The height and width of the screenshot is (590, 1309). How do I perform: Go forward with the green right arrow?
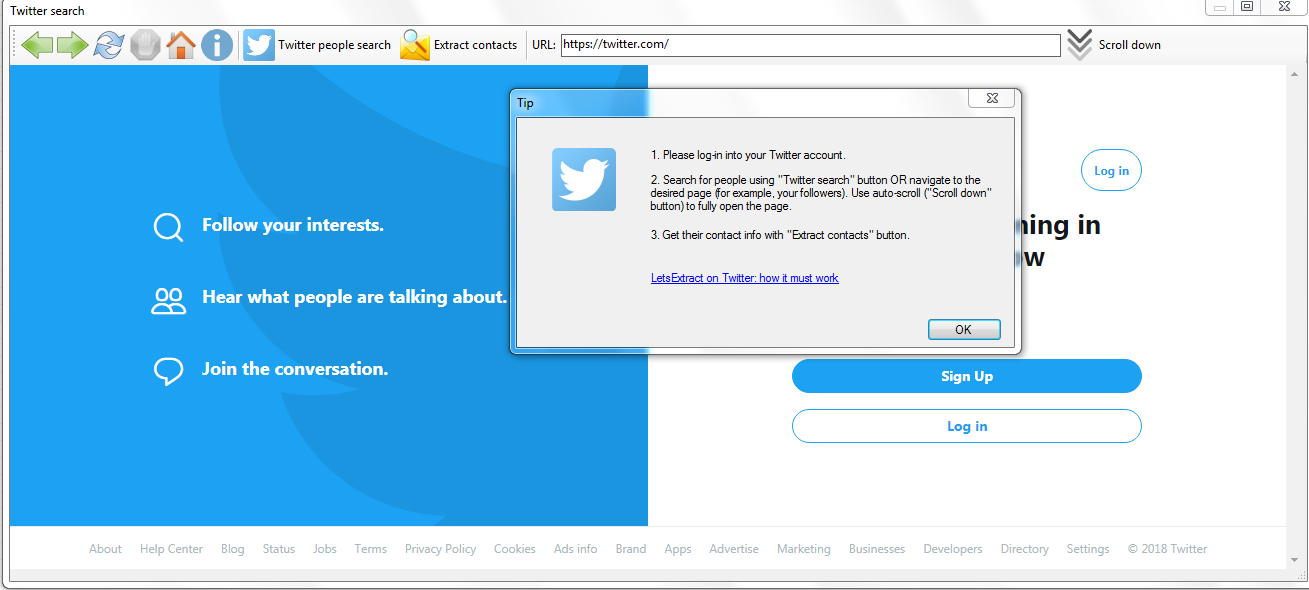72,45
